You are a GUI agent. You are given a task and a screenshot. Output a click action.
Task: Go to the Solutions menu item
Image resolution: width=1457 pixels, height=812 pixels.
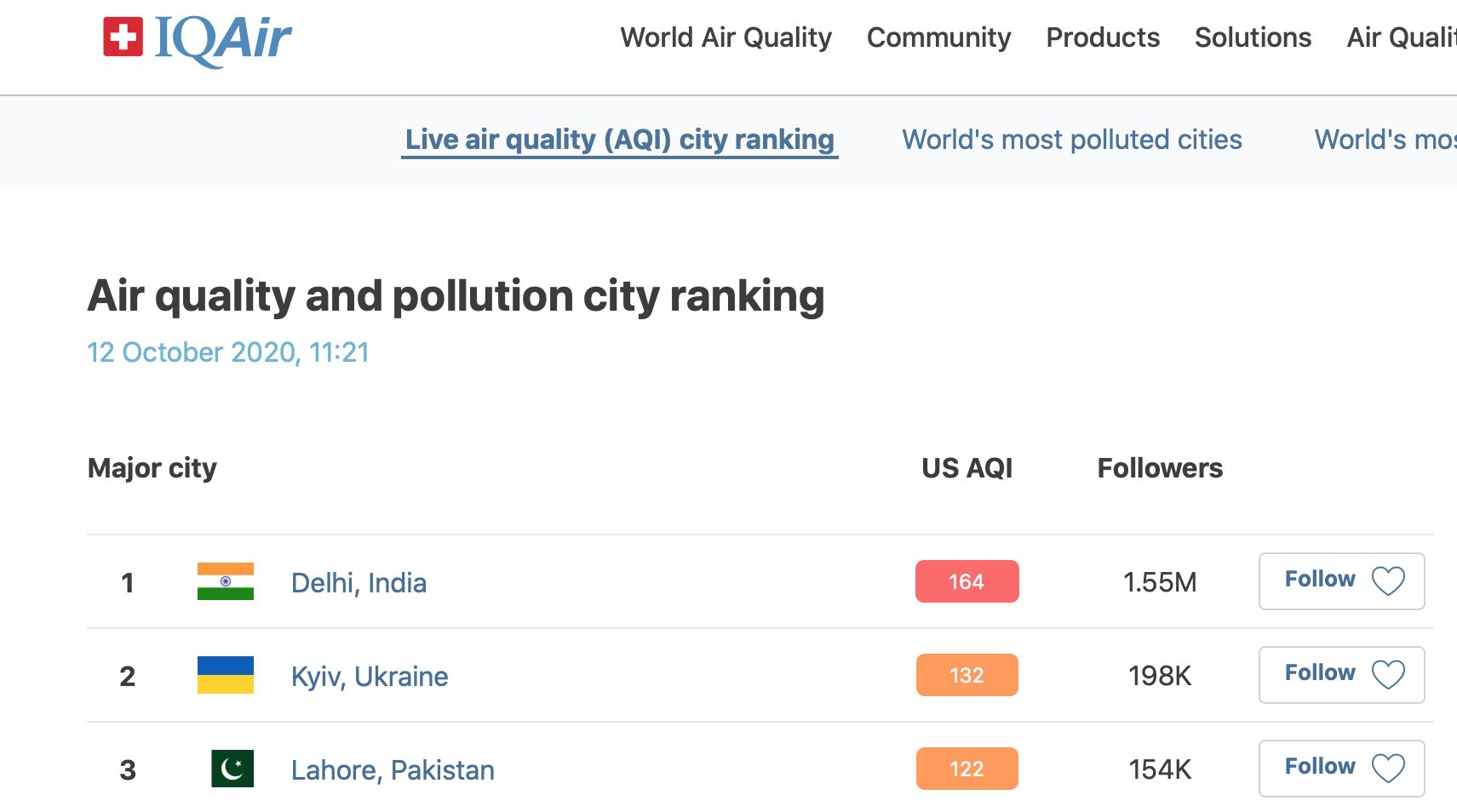tap(1253, 37)
